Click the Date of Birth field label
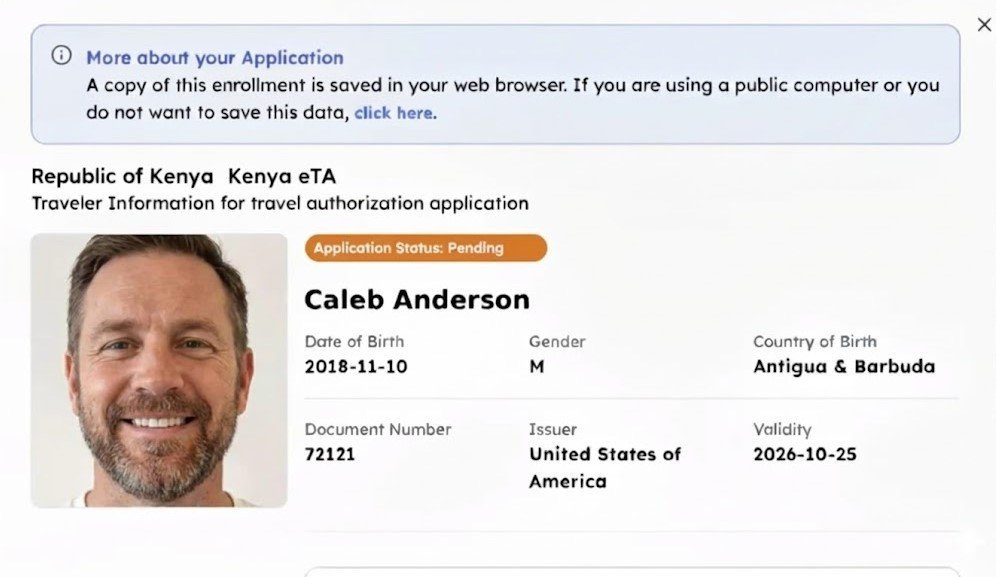The width and height of the screenshot is (996, 577). point(354,341)
